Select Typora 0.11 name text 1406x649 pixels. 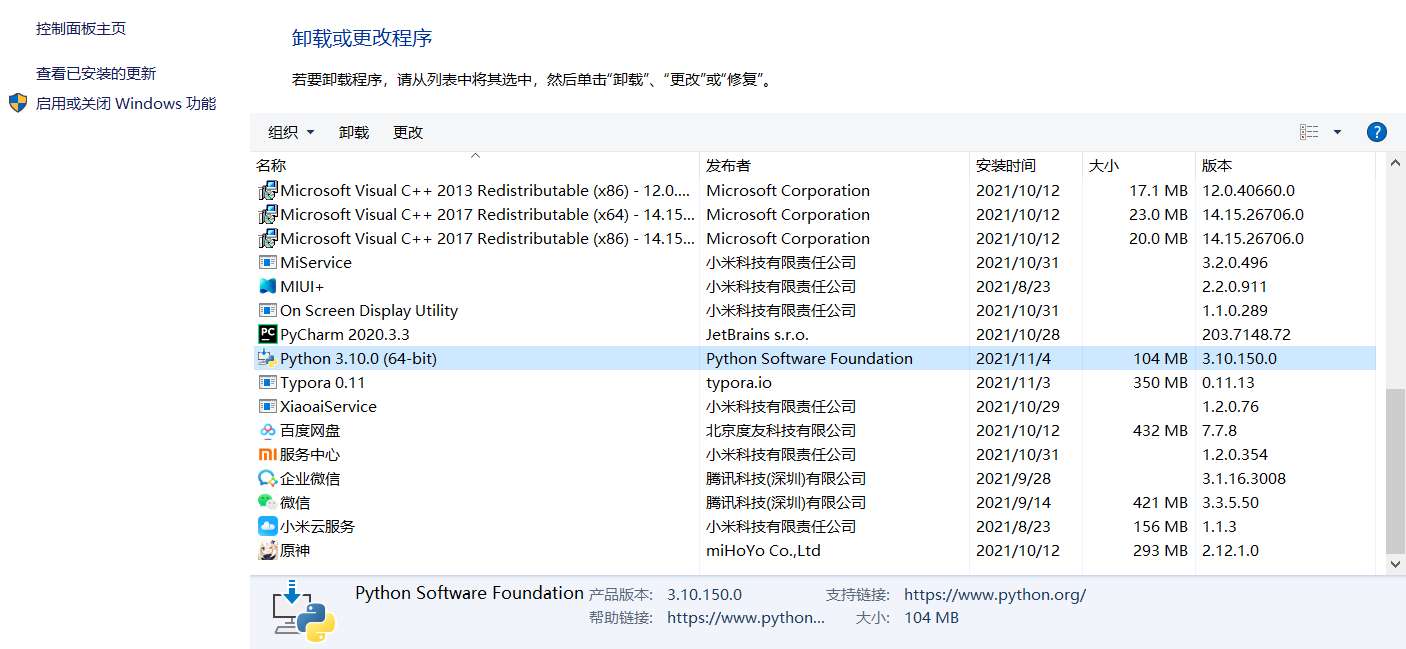tap(323, 382)
